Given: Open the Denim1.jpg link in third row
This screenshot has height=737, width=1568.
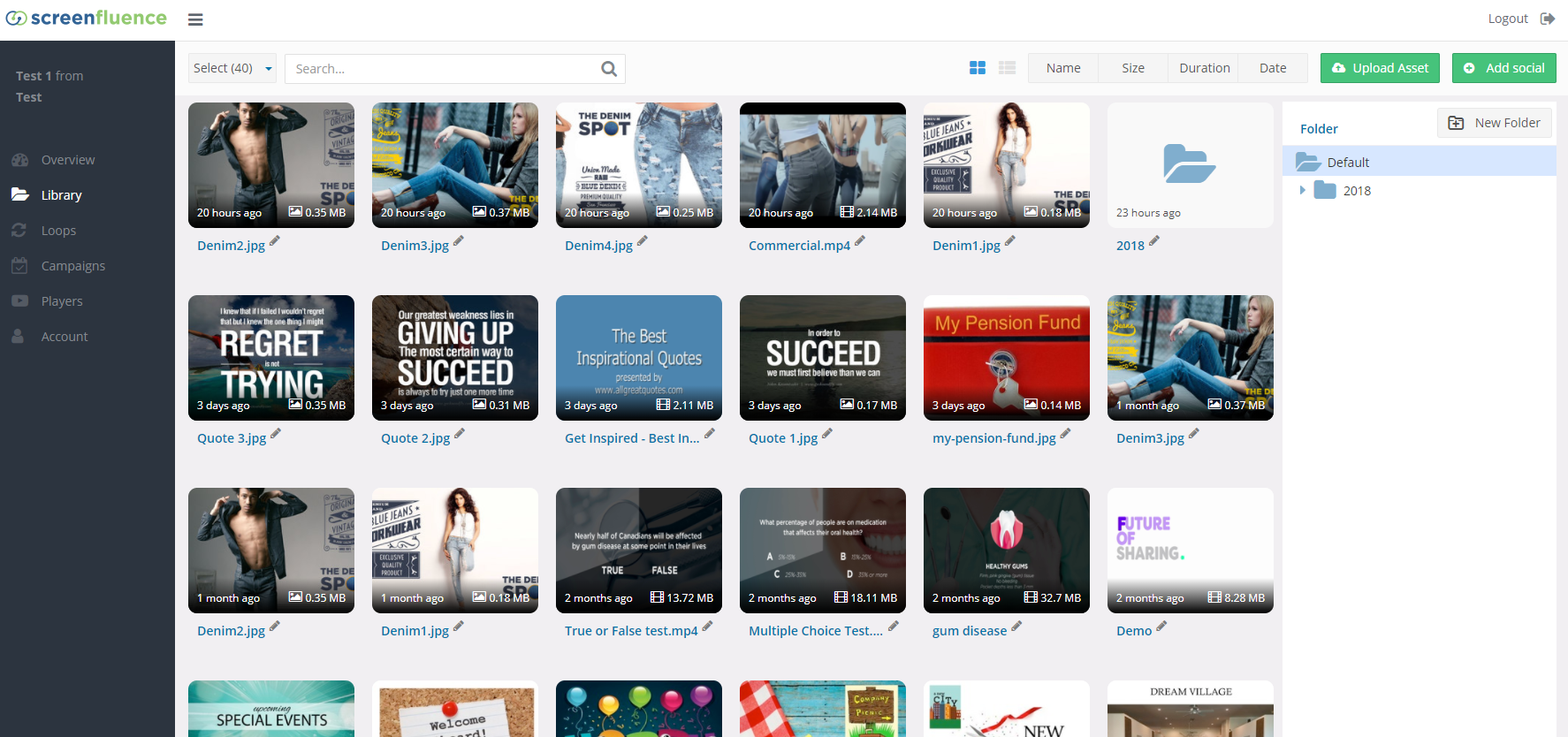Looking at the screenshot, I should [x=415, y=631].
